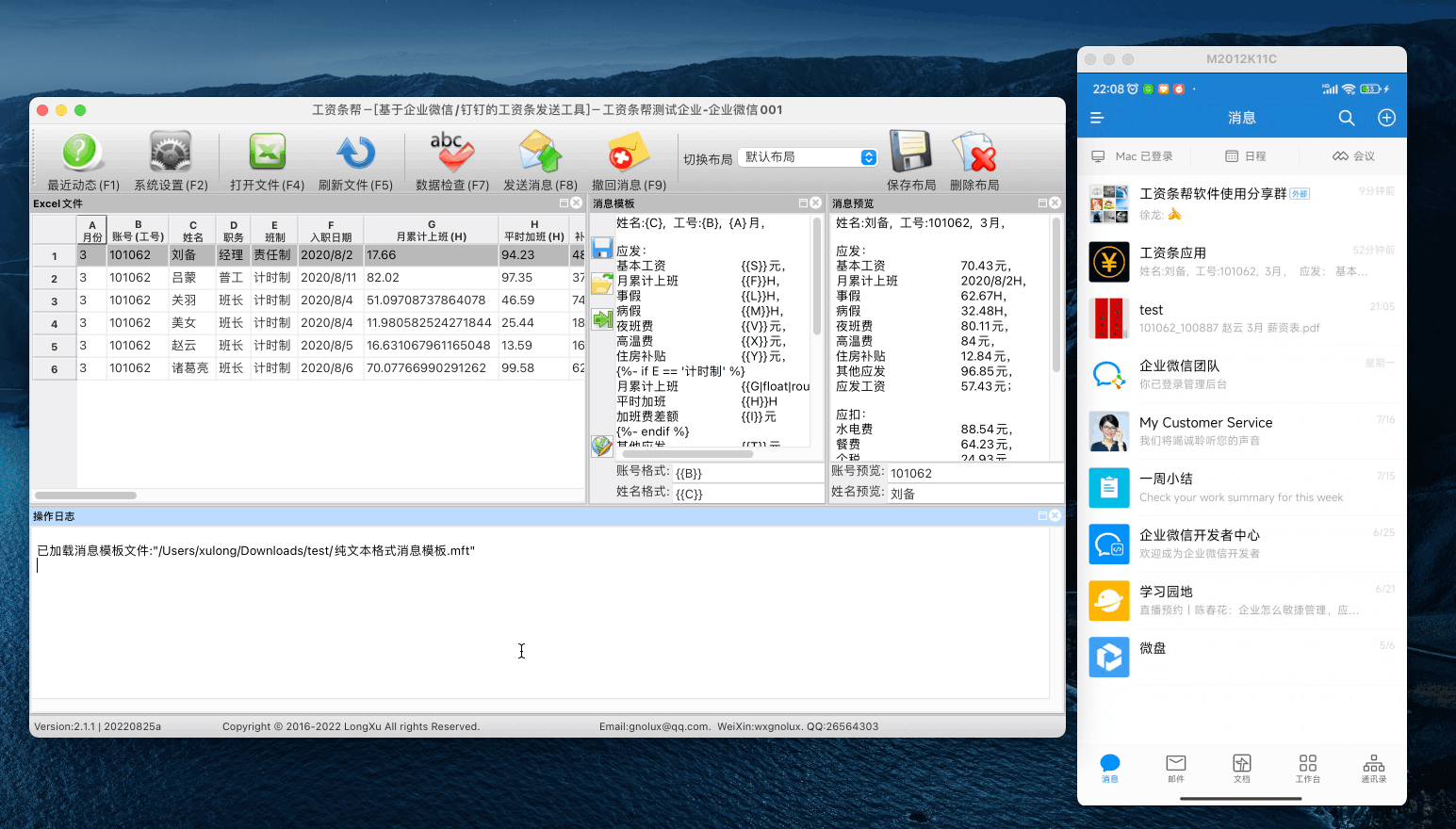Tap the Mac 已登录 status in phone

1133,156
